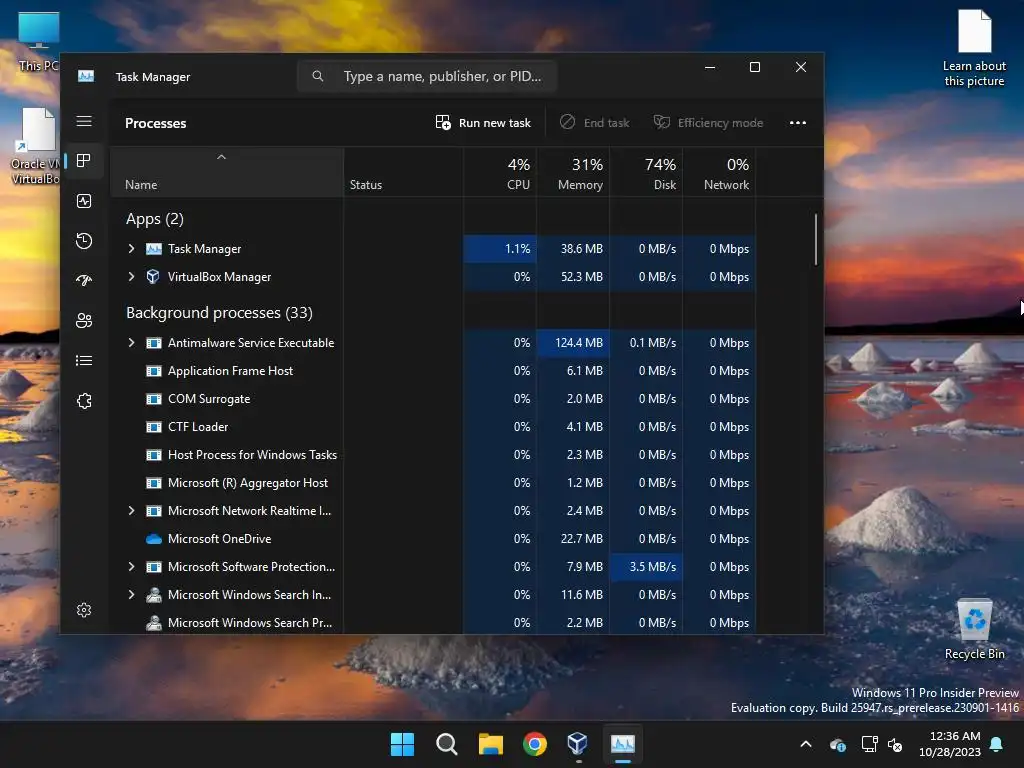The width and height of the screenshot is (1024, 768).
Task: Open the Users page icon in sidebar
Action: coord(84,321)
